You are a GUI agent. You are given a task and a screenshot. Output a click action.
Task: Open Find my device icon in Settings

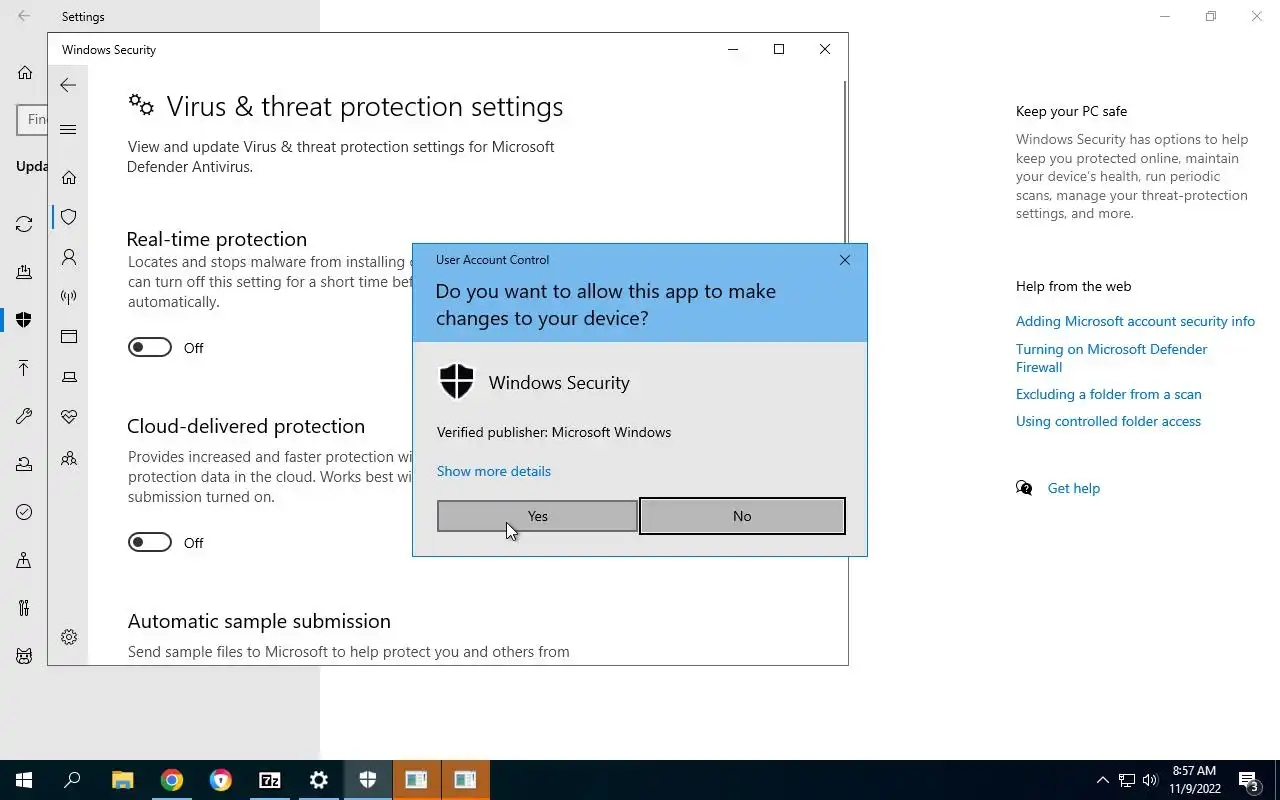(x=24, y=560)
